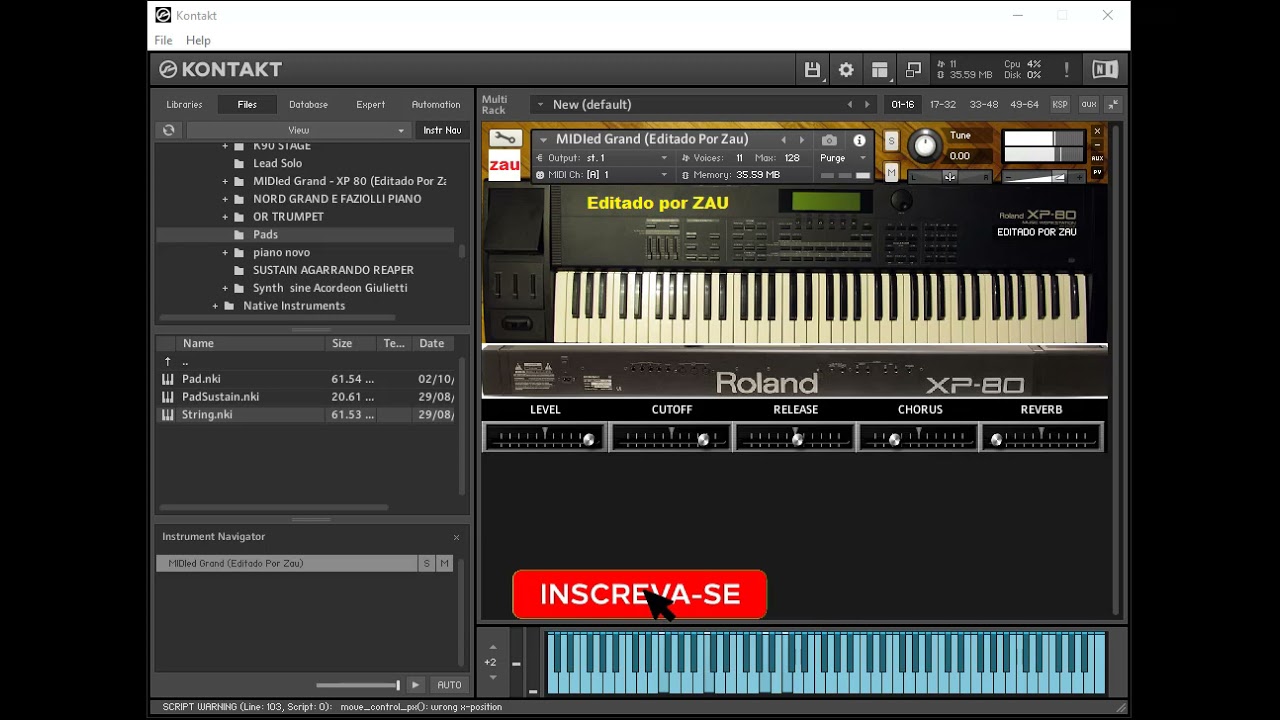Viewport: 1280px width, 720px height.
Task: Open the instrument name dropdown arrow
Action: coord(544,140)
